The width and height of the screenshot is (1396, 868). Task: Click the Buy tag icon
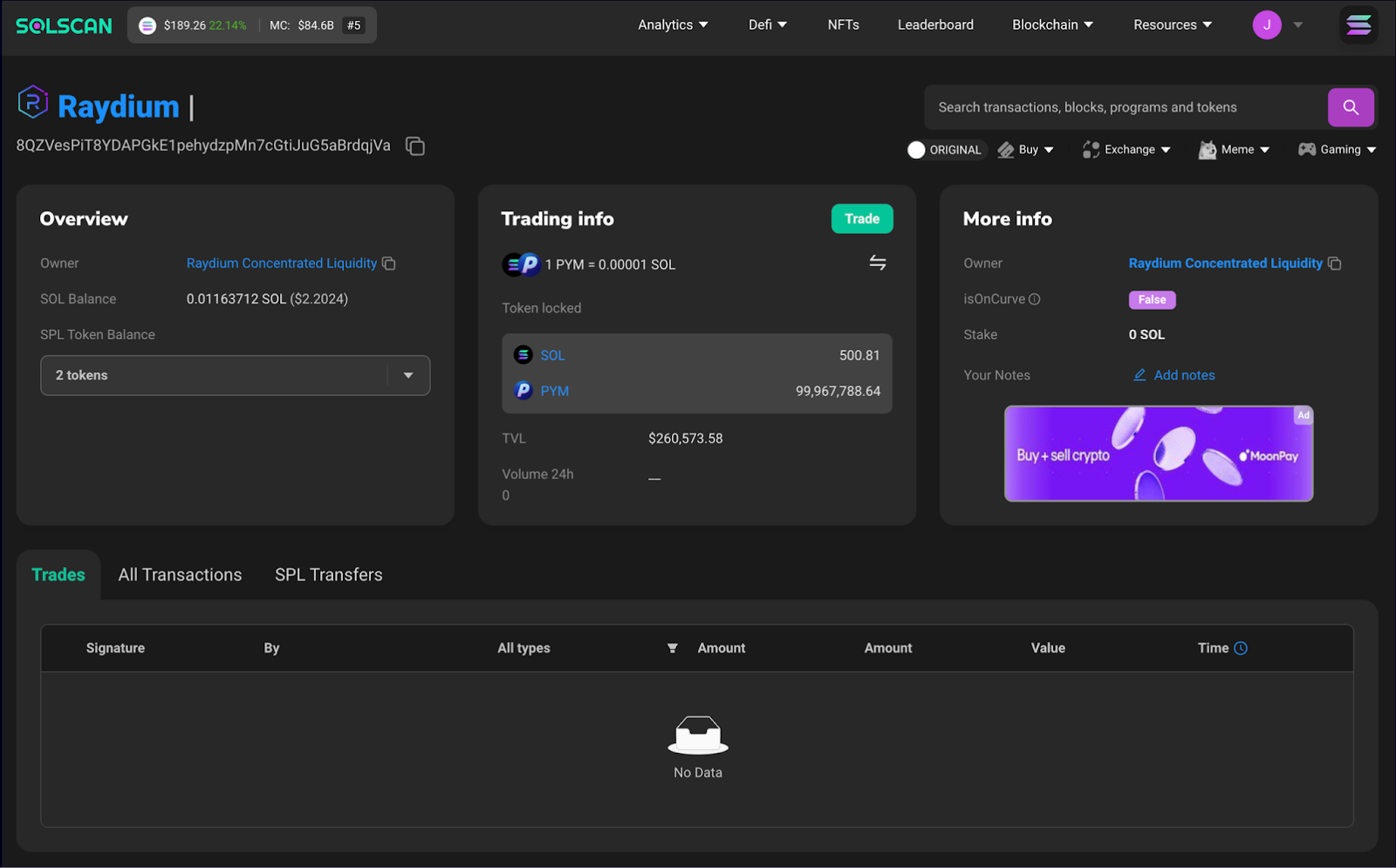pos(1006,150)
